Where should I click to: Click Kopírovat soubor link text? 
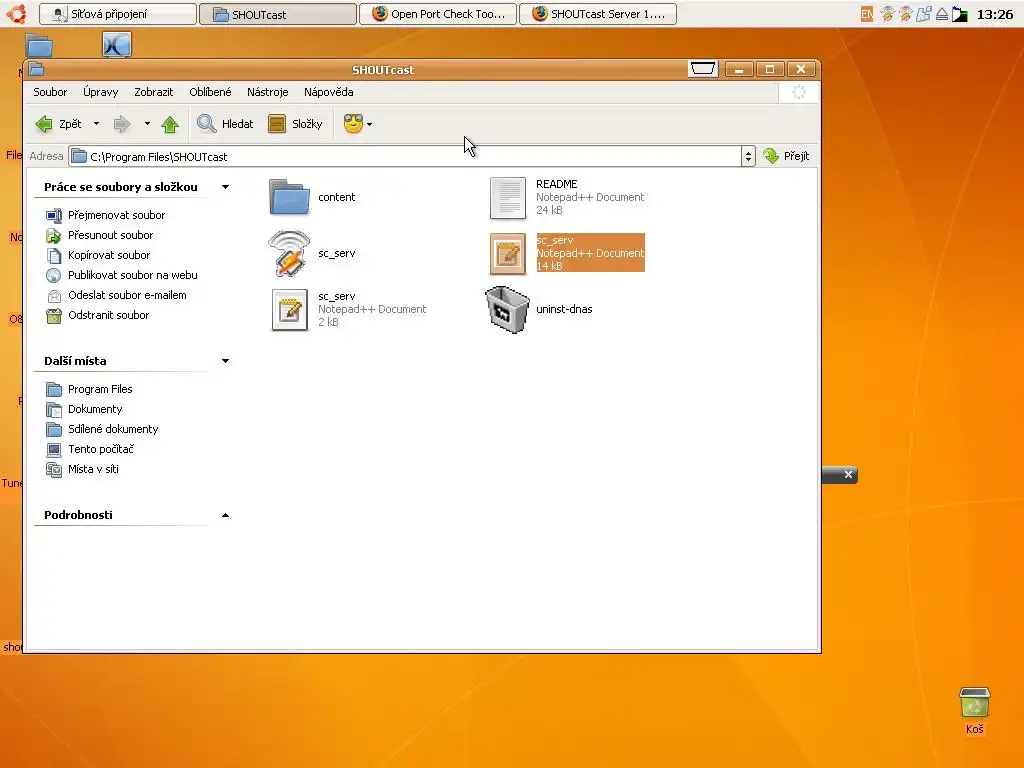tap(109, 255)
